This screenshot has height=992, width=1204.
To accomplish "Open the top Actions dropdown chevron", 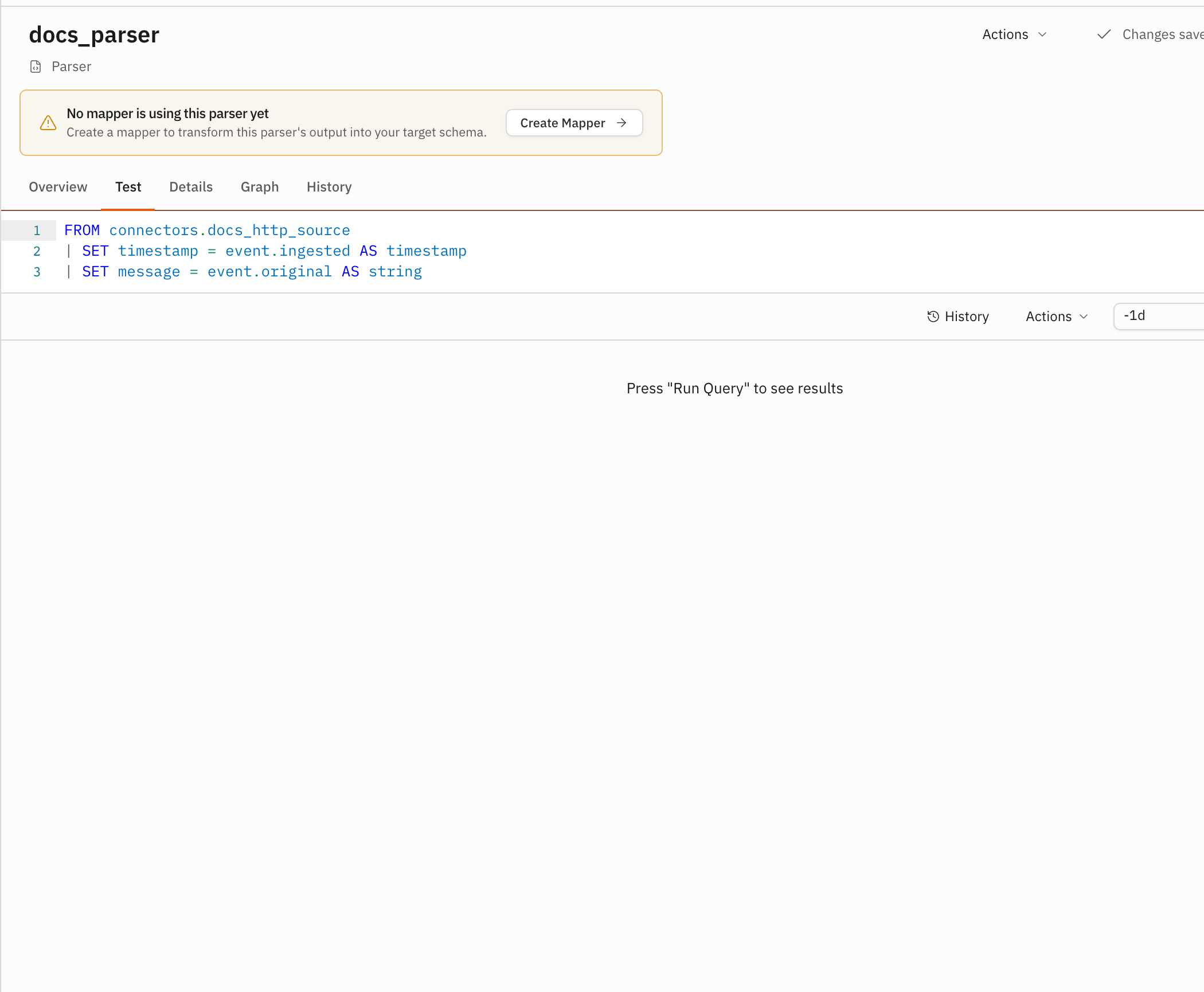I will point(1042,34).
